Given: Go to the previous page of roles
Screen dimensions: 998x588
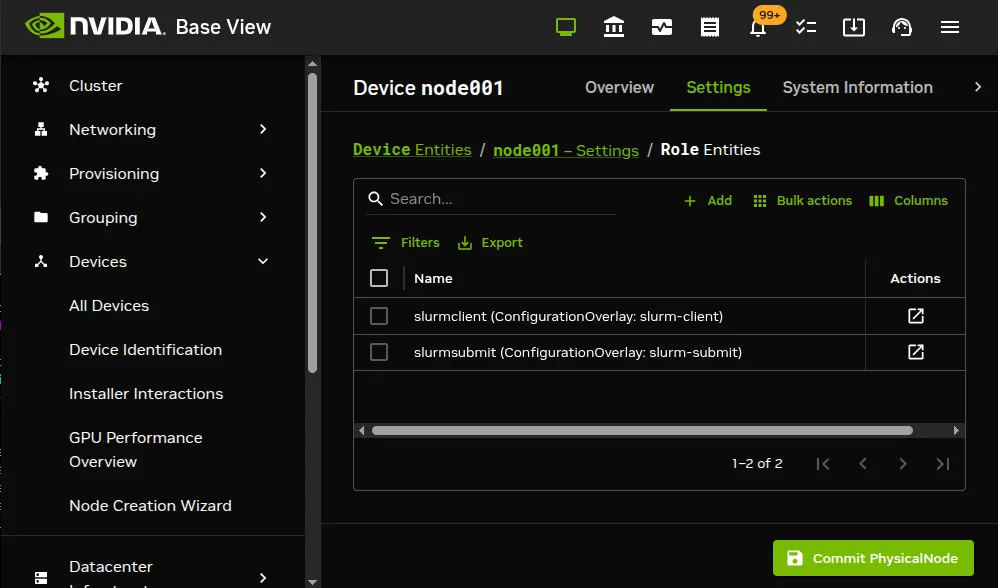Looking at the screenshot, I should [x=863, y=464].
